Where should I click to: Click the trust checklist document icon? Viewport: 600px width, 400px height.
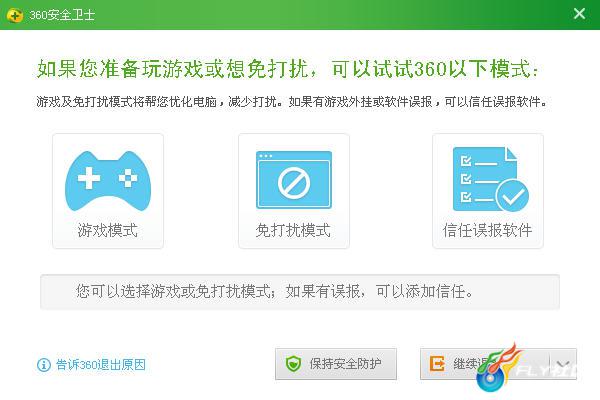[491, 179]
